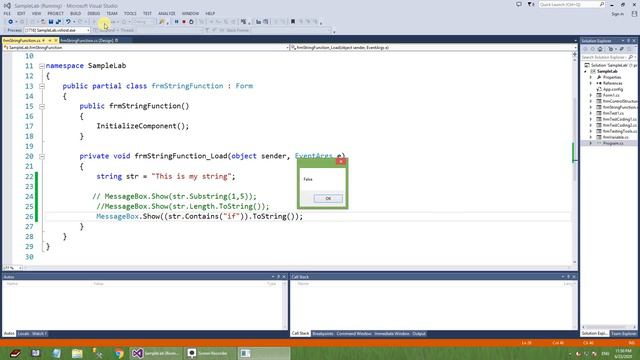Switch to the Team Explorer tab
The image size is (640, 360).
(x=624, y=334)
